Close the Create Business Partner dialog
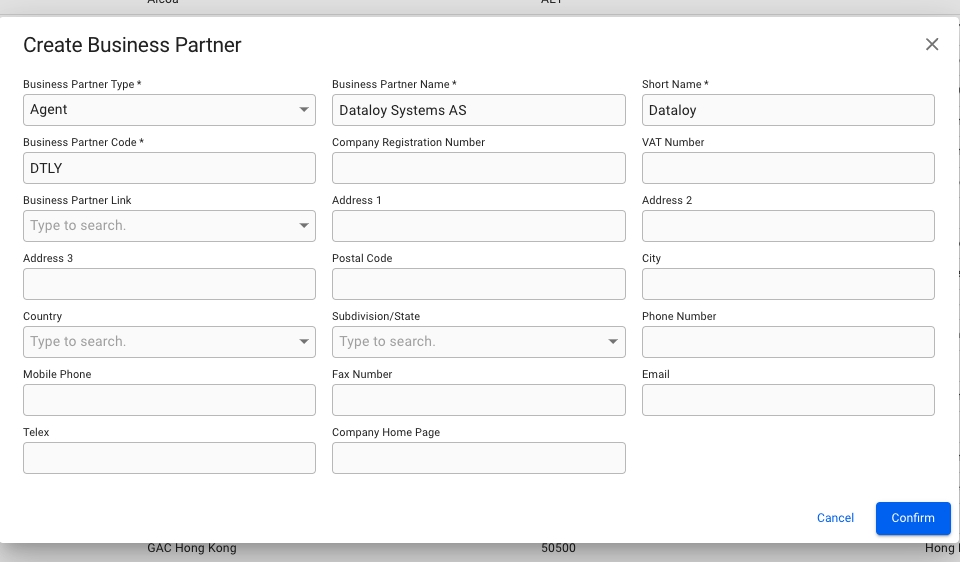The image size is (960, 562). pos(932,44)
